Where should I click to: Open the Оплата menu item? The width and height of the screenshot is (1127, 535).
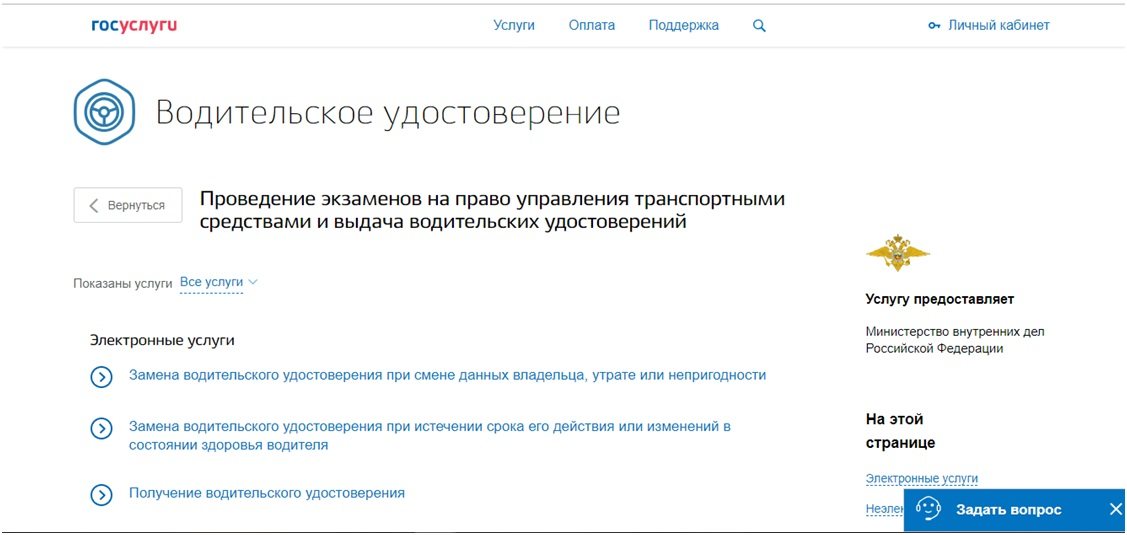point(592,26)
